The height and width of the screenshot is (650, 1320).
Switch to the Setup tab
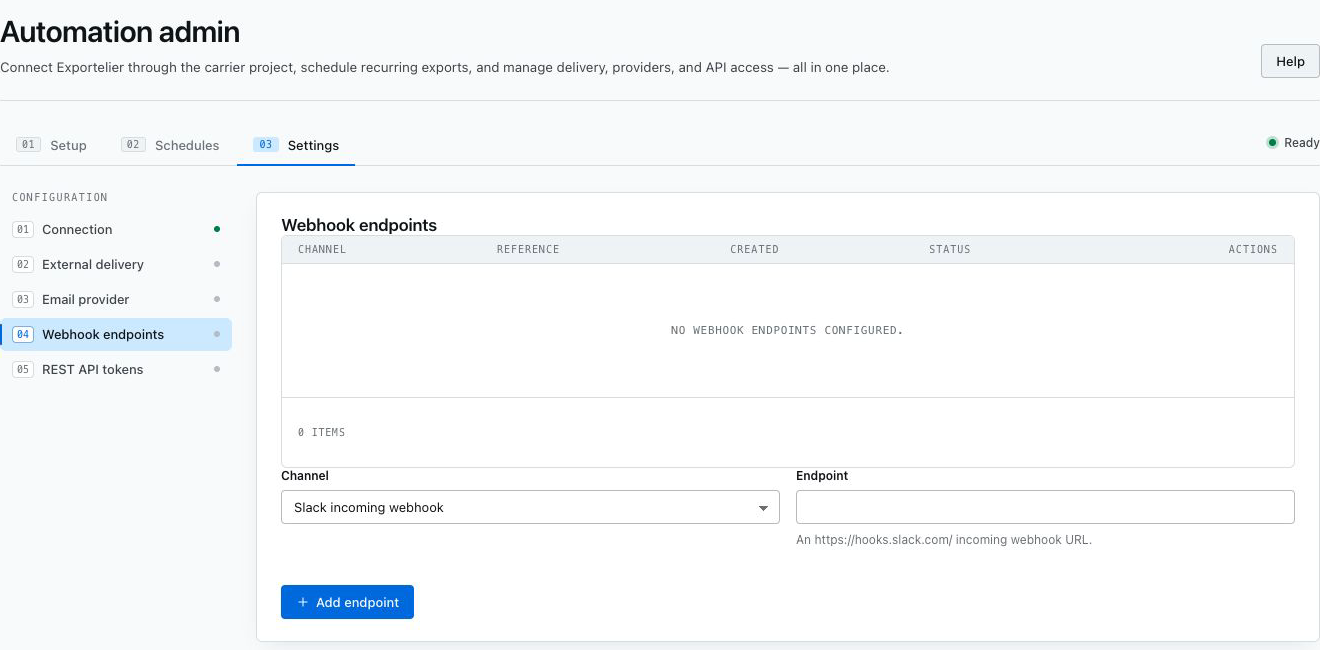(x=52, y=145)
